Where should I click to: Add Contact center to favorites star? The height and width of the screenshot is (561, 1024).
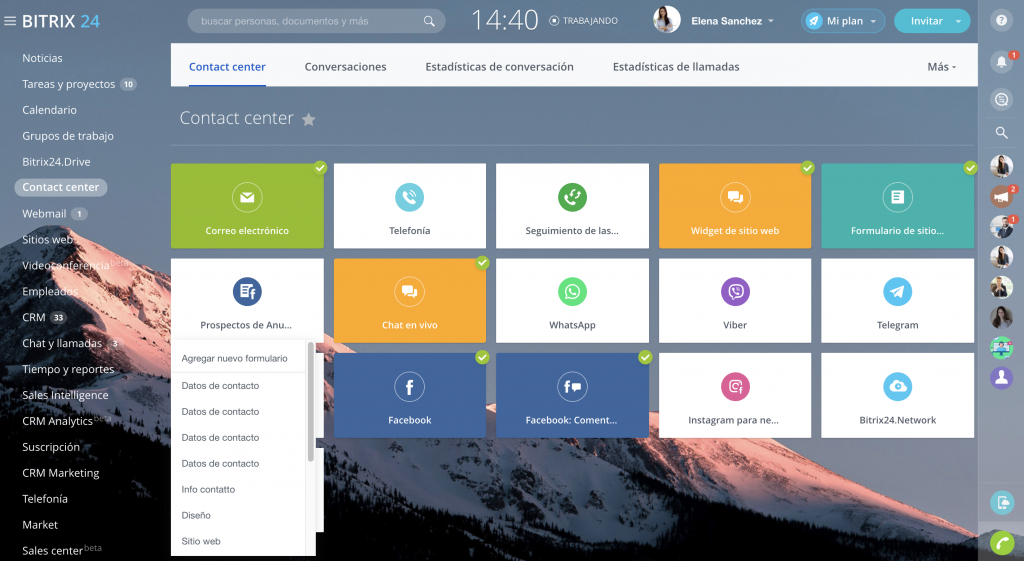309,120
